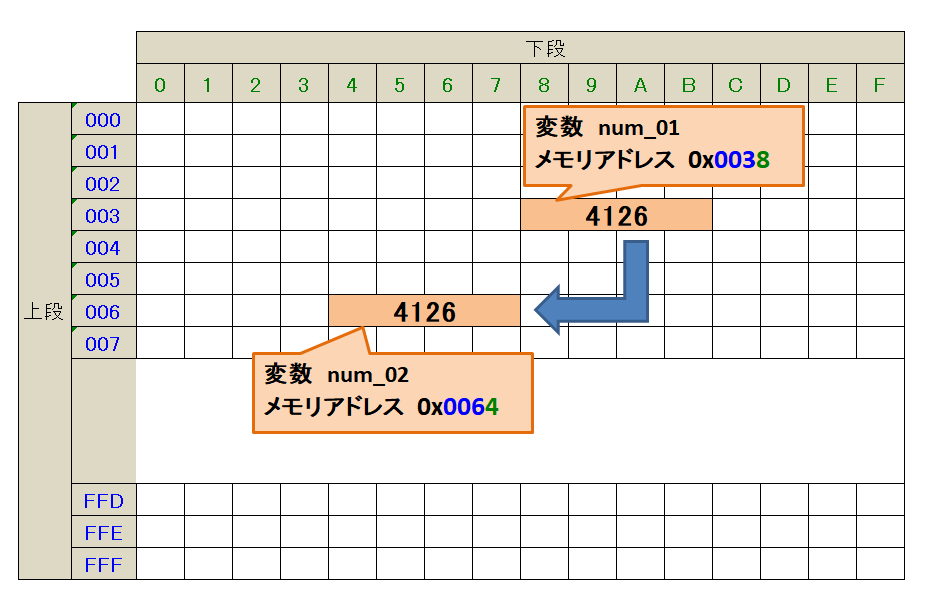This screenshot has height=594, width=926.
Task: Select row header 006
Action: point(103,312)
